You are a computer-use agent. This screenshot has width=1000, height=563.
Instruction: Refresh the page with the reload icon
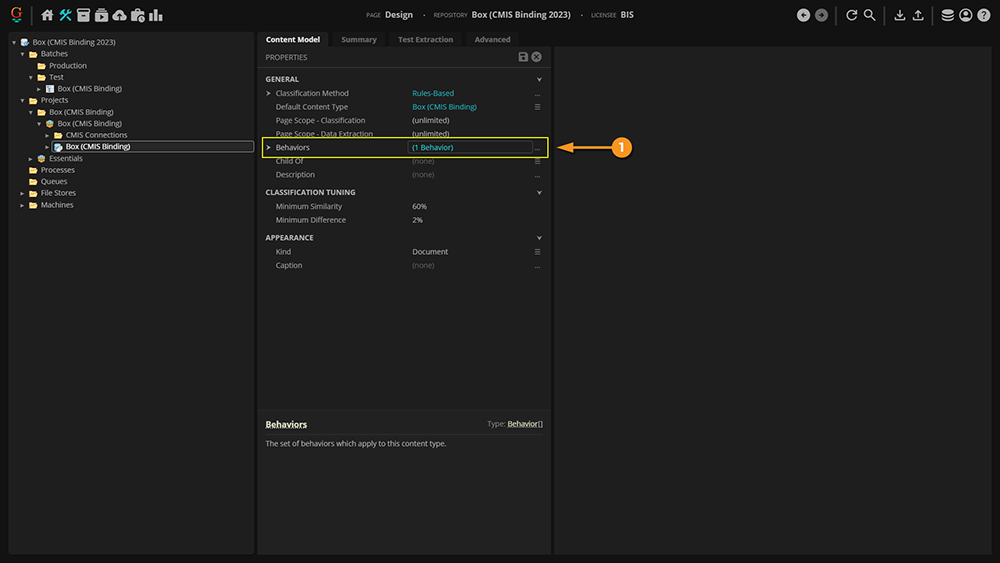tap(851, 15)
